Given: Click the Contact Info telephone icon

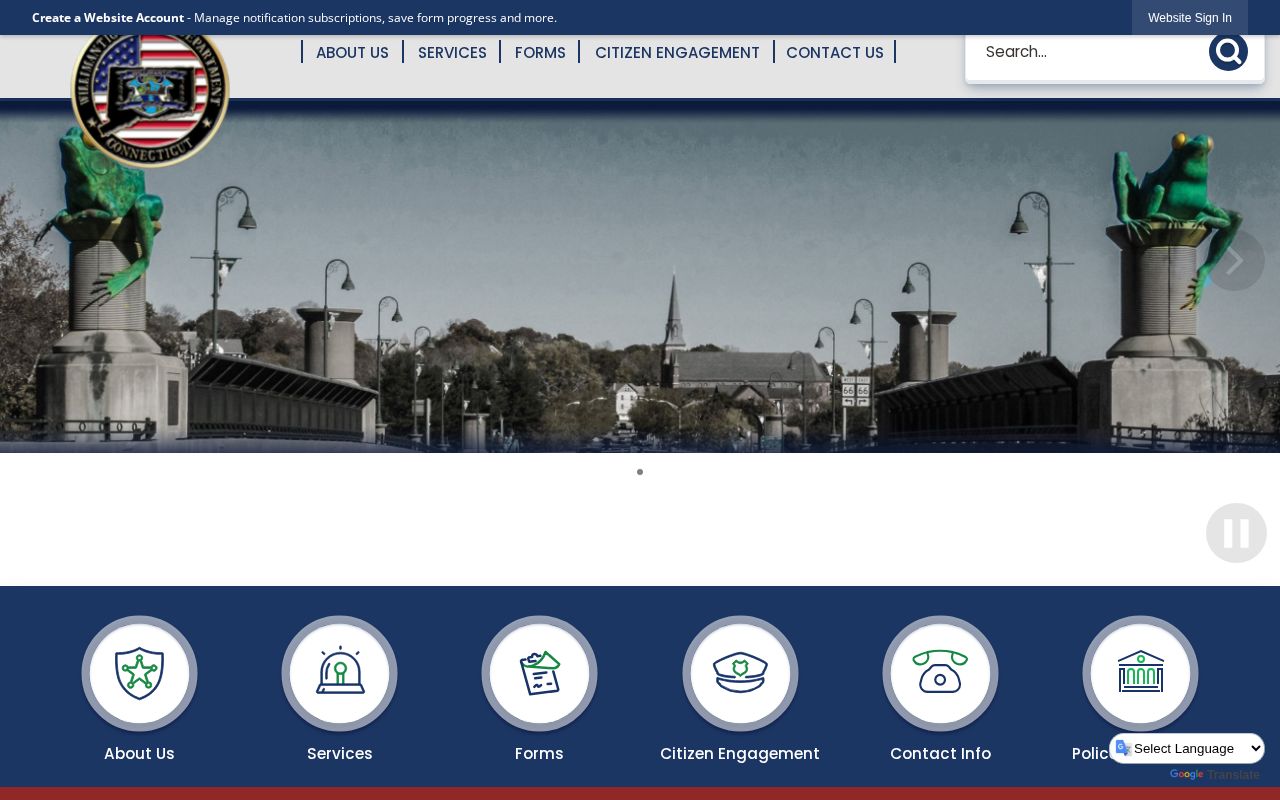Looking at the screenshot, I should [940, 673].
